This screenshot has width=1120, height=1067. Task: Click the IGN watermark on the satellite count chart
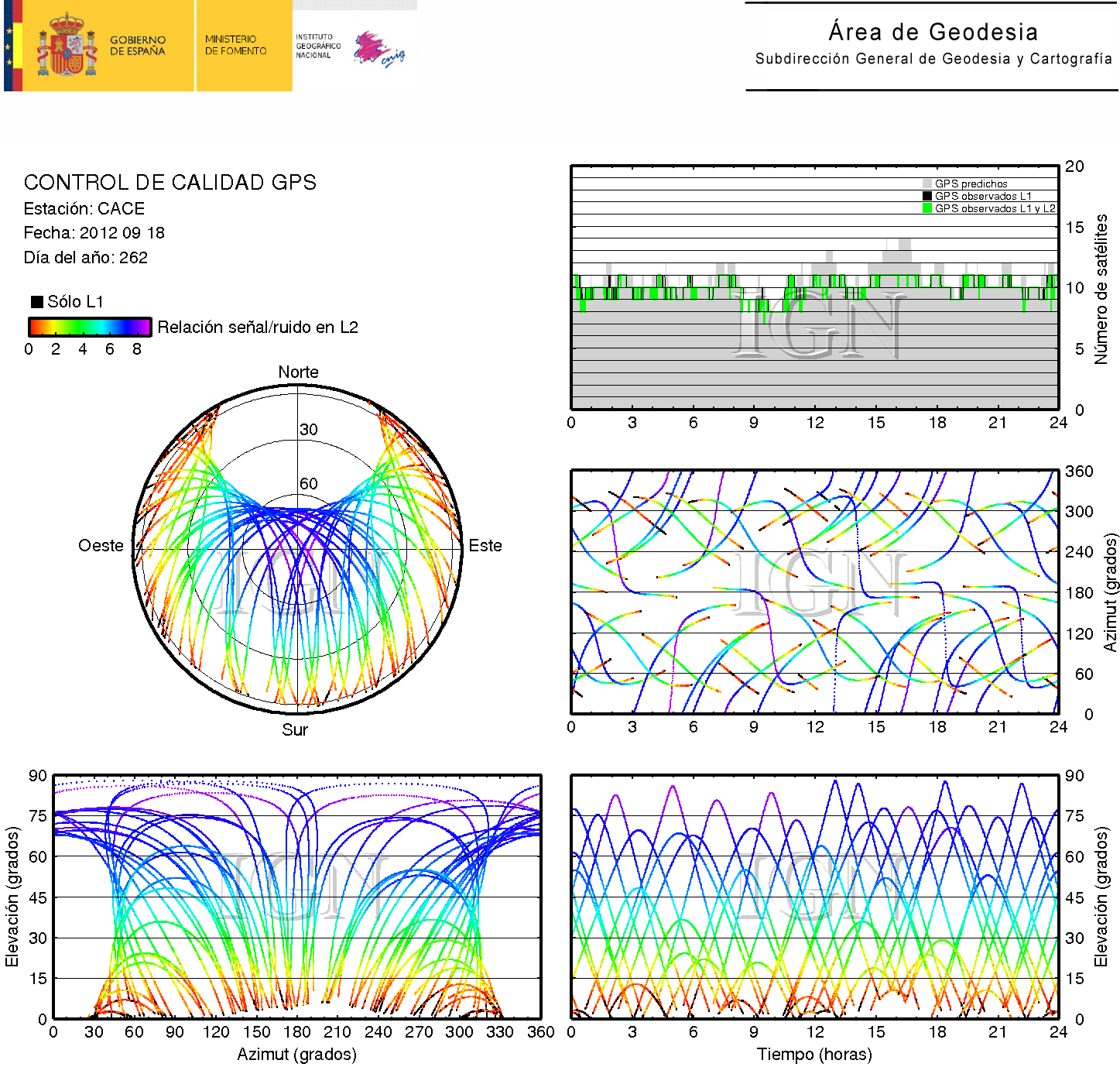[x=819, y=326]
